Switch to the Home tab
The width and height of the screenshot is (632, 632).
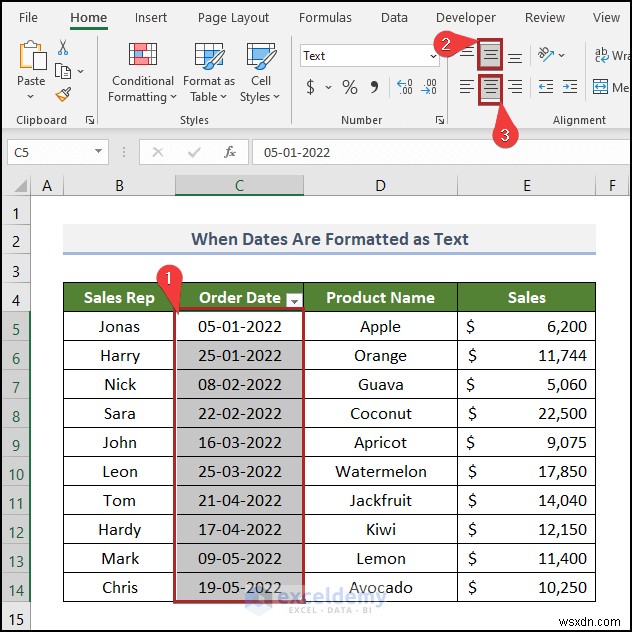pos(89,18)
